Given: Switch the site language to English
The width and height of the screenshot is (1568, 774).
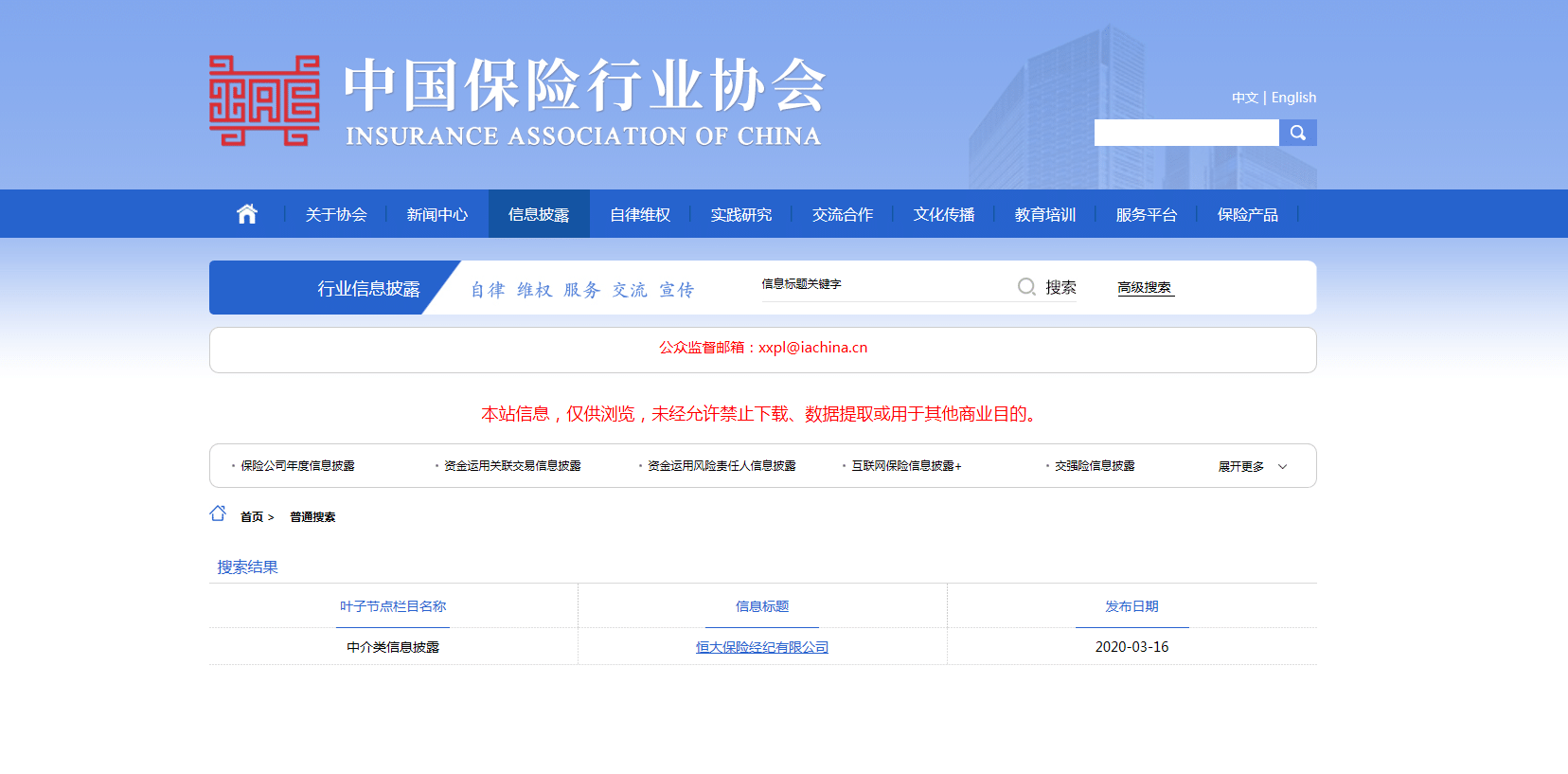Looking at the screenshot, I should coord(1293,98).
